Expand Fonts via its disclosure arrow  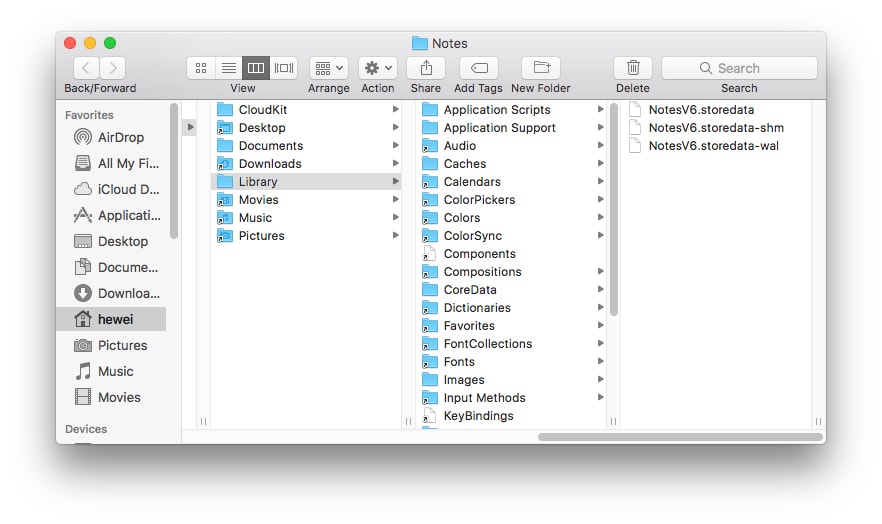point(600,361)
